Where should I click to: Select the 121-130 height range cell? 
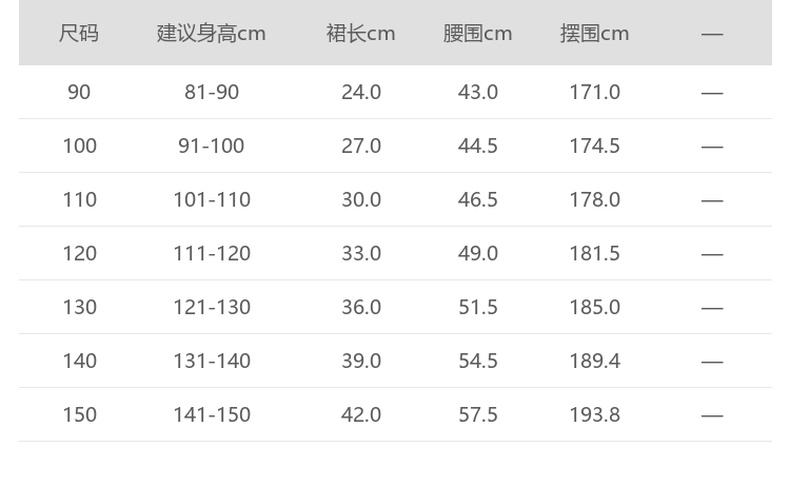[x=211, y=307]
